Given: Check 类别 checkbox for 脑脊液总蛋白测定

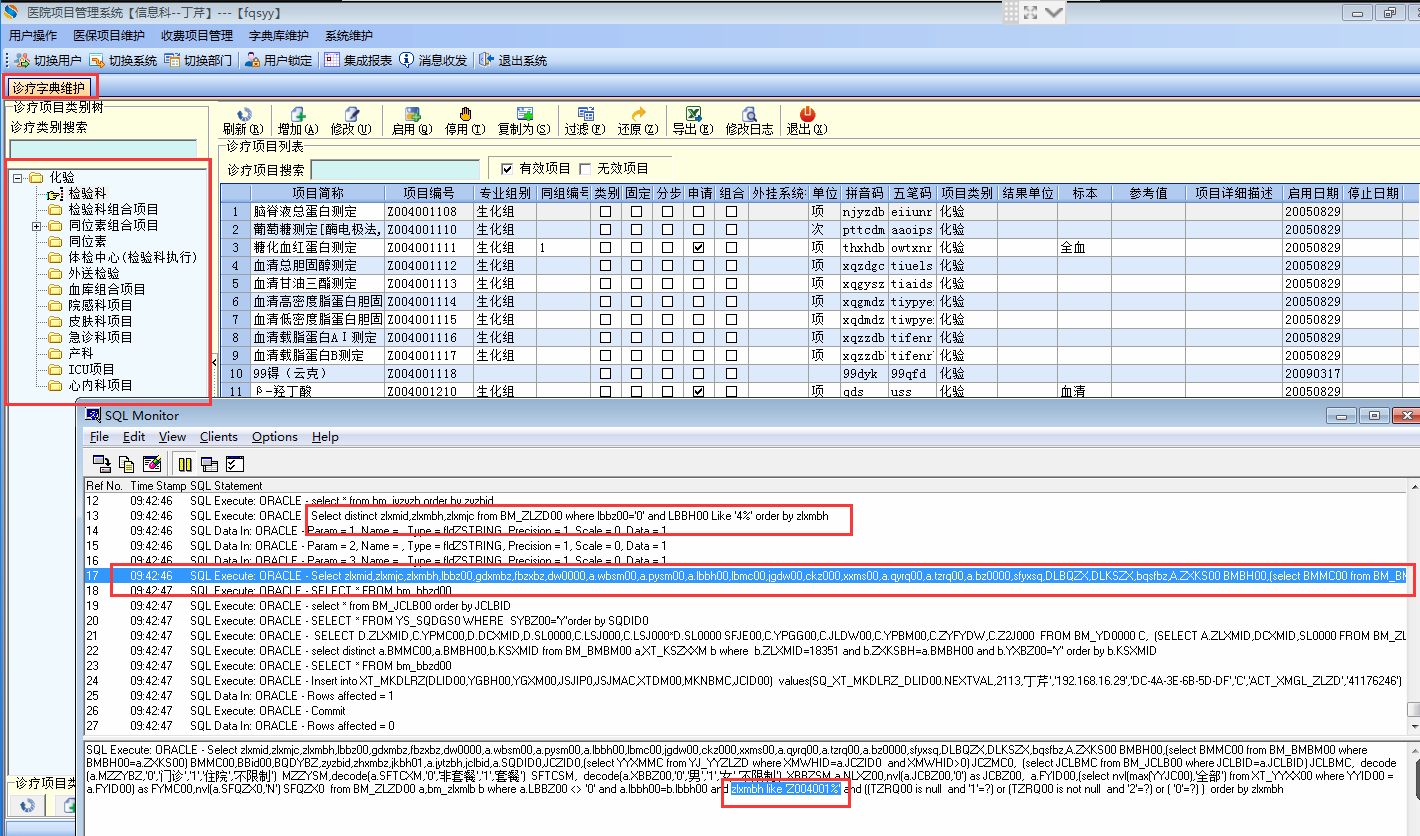Looking at the screenshot, I should click(x=606, y=211).
